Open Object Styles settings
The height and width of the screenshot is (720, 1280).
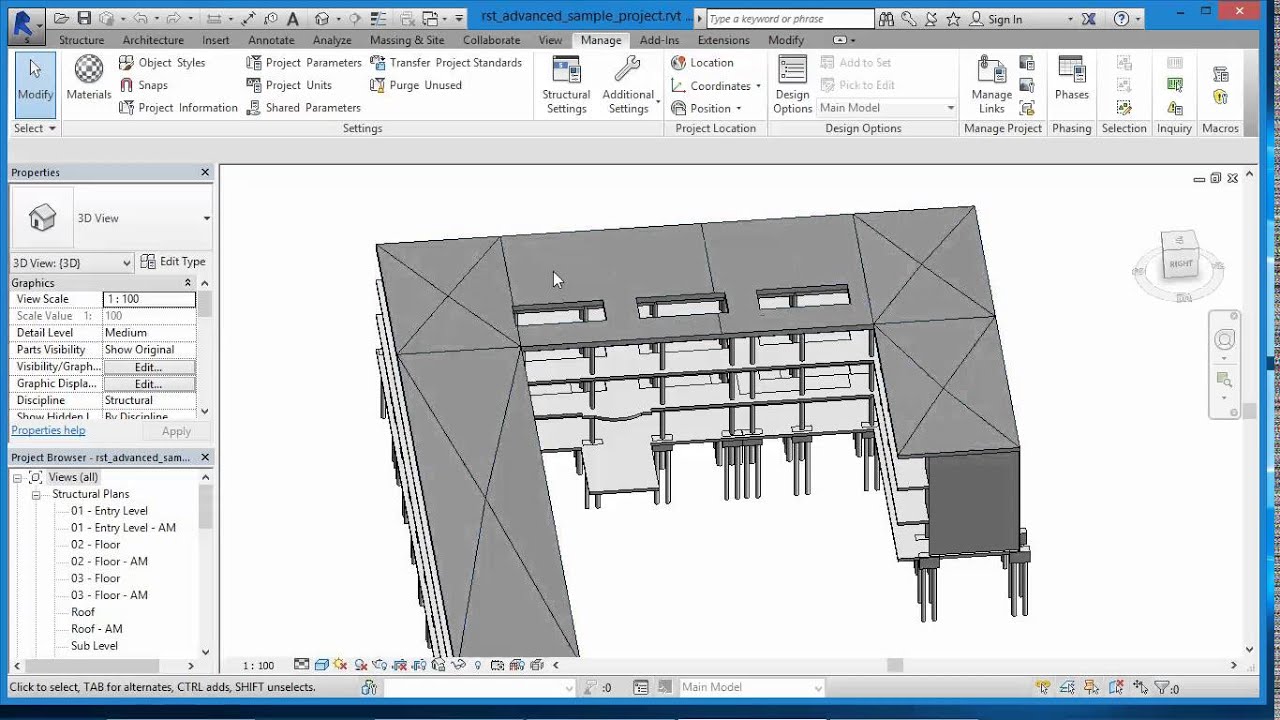click(162, 62)
